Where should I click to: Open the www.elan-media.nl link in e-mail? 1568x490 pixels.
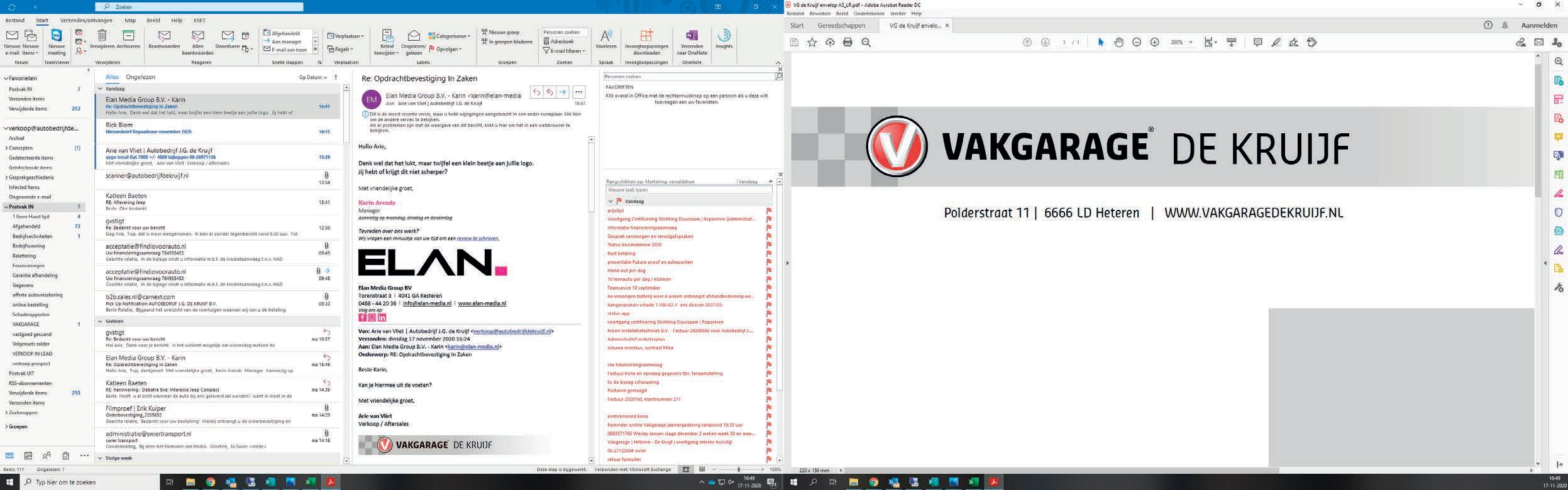coord(482,303)
